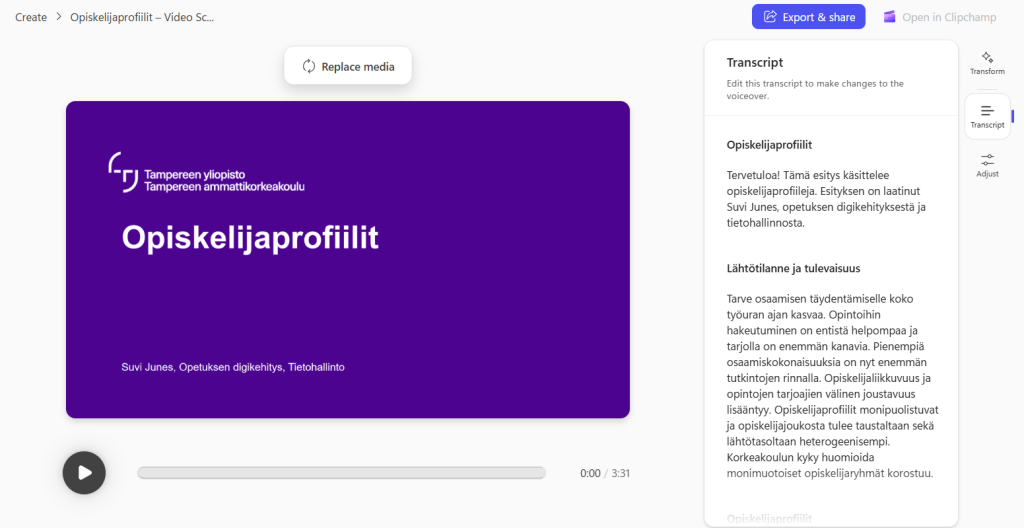Screen dimensions: 1024x528
Task: Click the video progress bar
Action: (341, 473)
